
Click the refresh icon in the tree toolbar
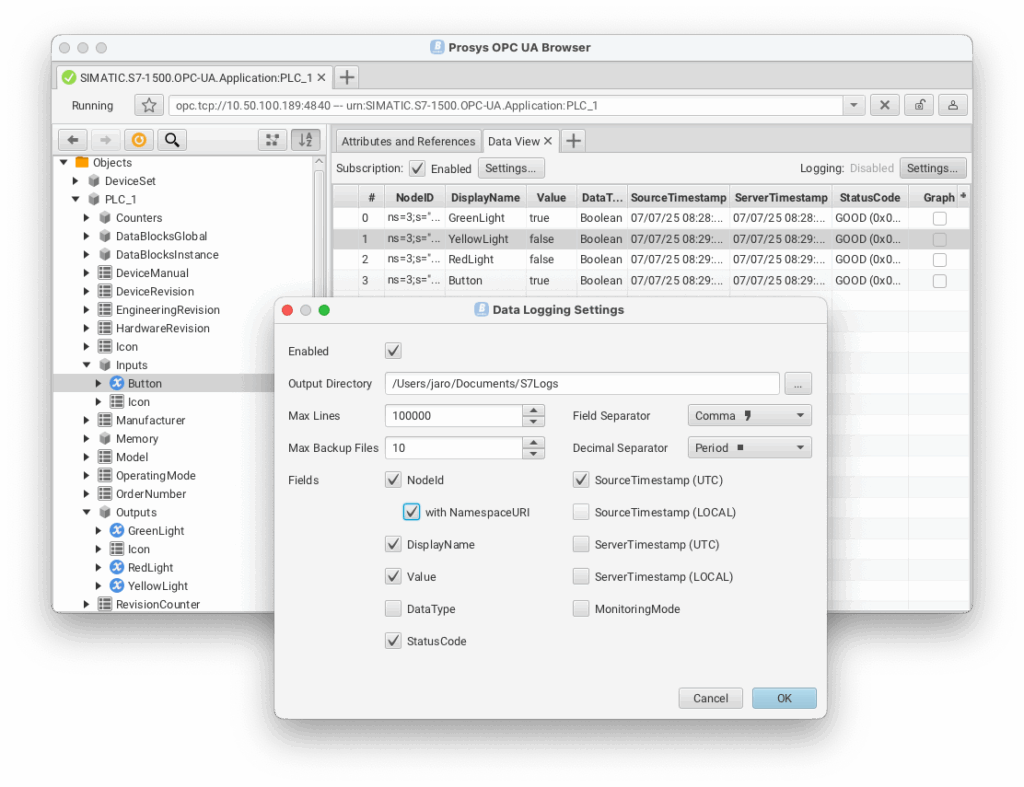click(139, 140)
